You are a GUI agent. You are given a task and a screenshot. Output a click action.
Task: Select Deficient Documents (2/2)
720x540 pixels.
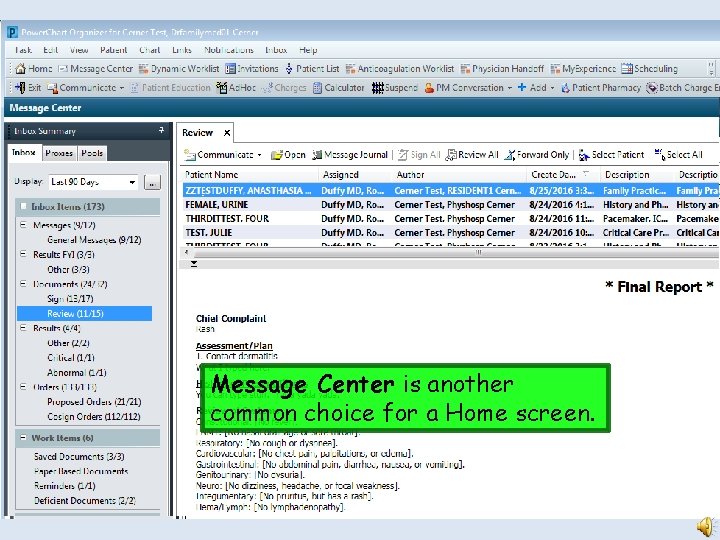click(85, 501)
